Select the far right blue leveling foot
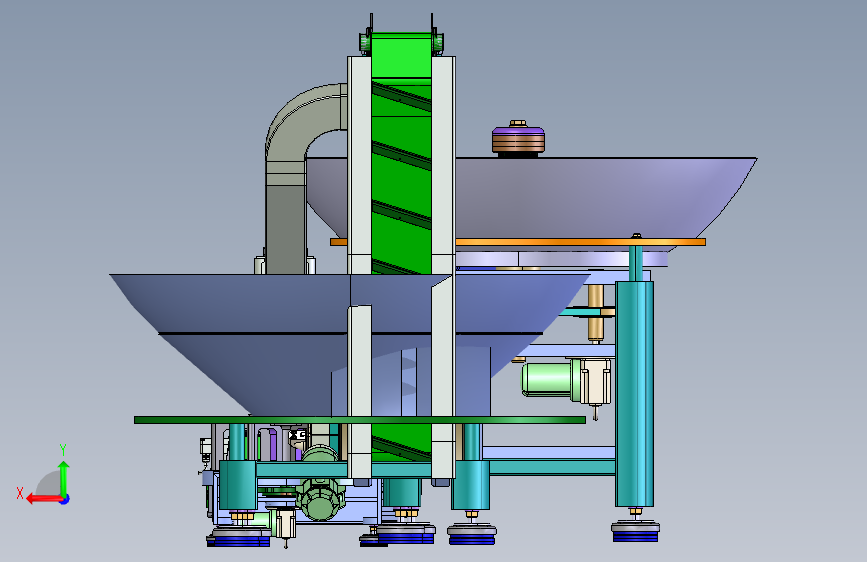This screenshot has width=867, height=562. coord(635,532)
